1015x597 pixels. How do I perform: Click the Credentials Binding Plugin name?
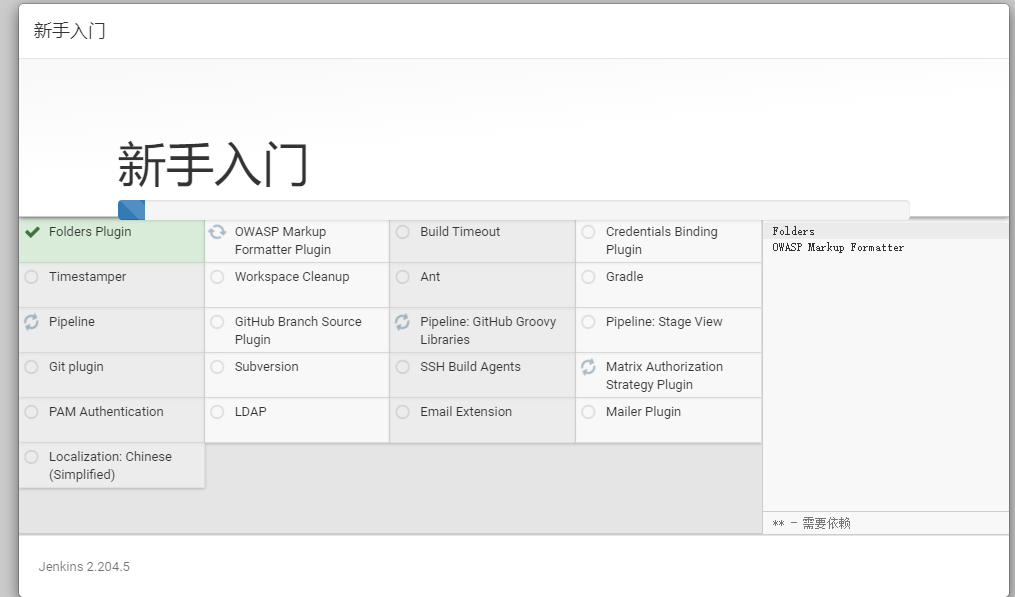click(662, 240)
